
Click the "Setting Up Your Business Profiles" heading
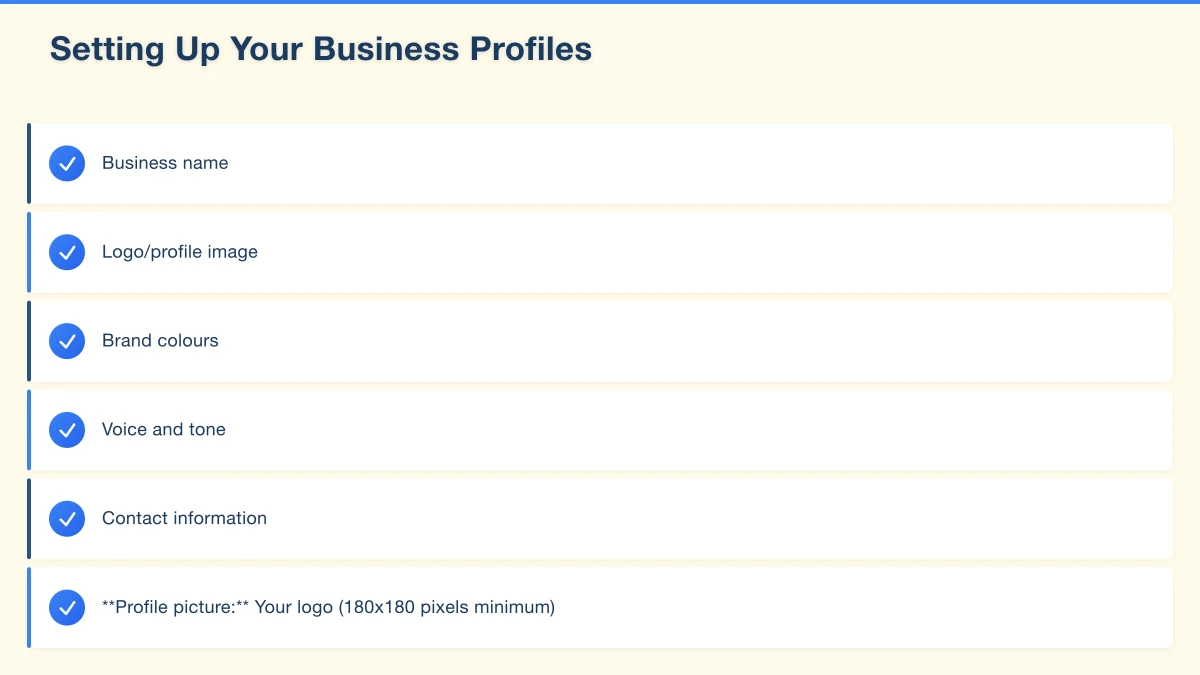point(321,49)
